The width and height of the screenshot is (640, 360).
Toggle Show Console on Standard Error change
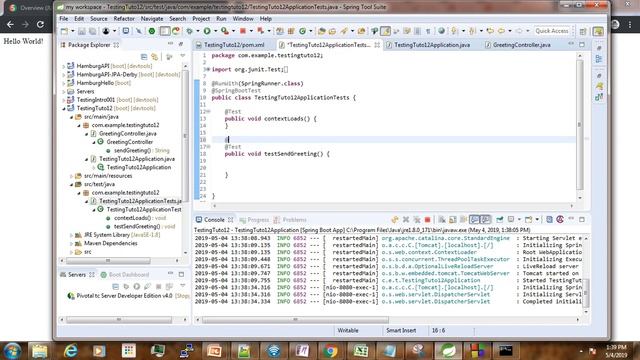pyautogui.click(x=485, y=220)
